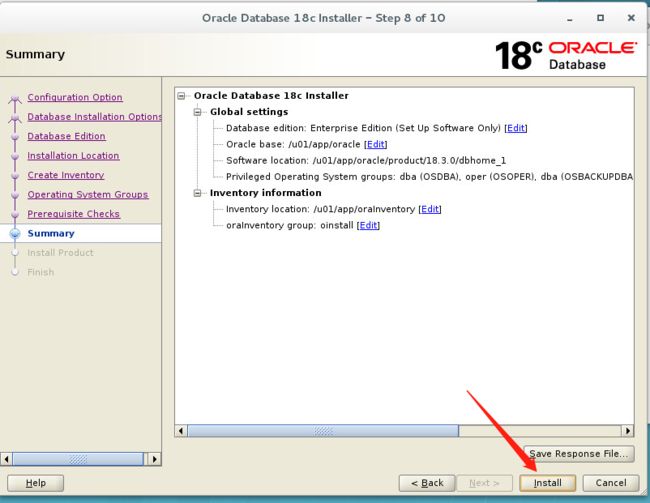Click steps sidebar scroll left arrow

point(6,459)
